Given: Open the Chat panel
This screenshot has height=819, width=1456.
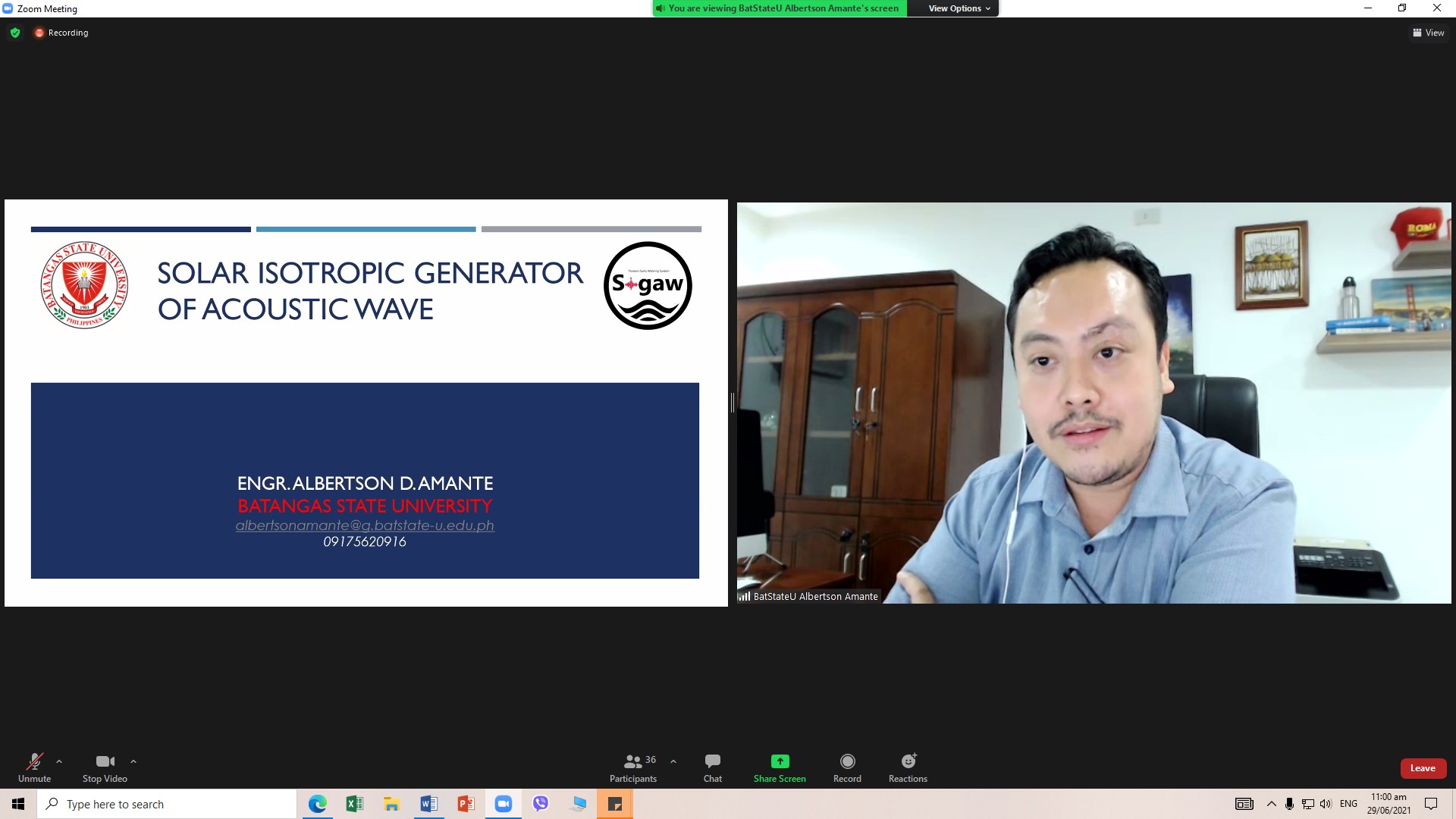Looking at the screenshot, I should tap(713, 767).
